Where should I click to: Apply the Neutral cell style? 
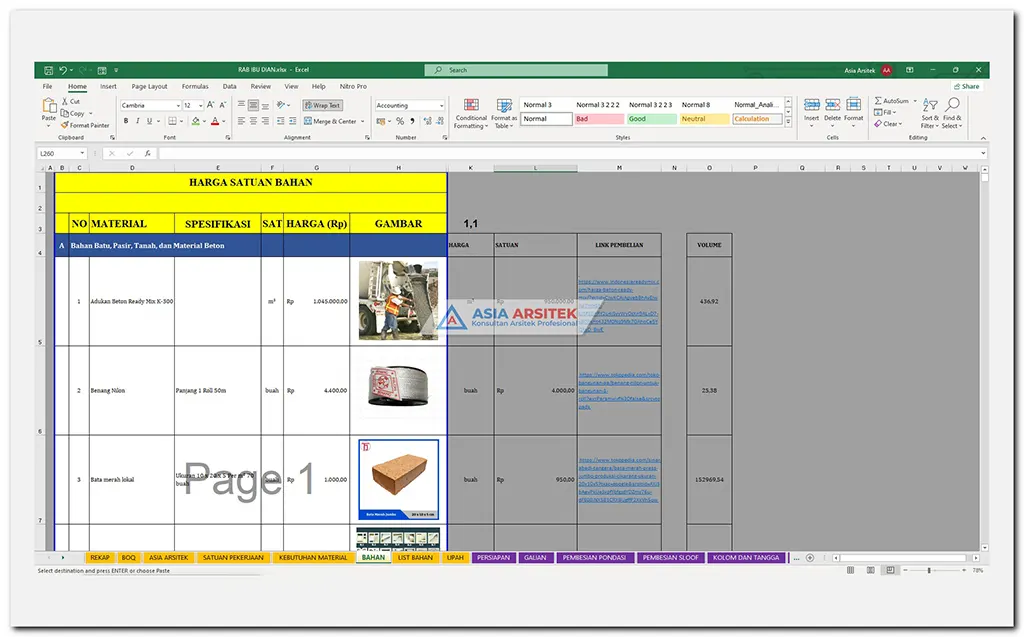click(705, 119)
